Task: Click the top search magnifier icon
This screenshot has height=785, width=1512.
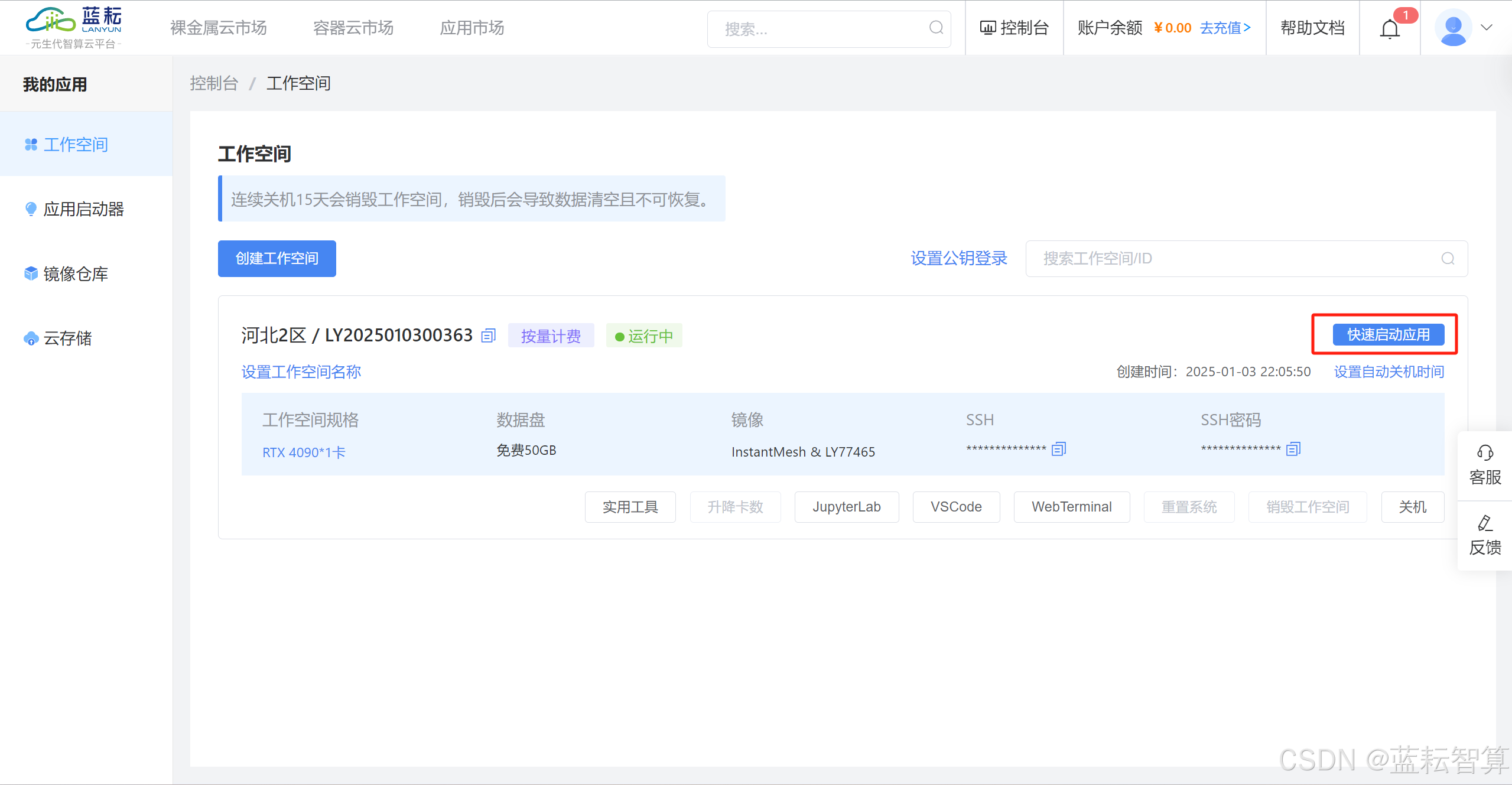Action: click(x=936, y=28)
